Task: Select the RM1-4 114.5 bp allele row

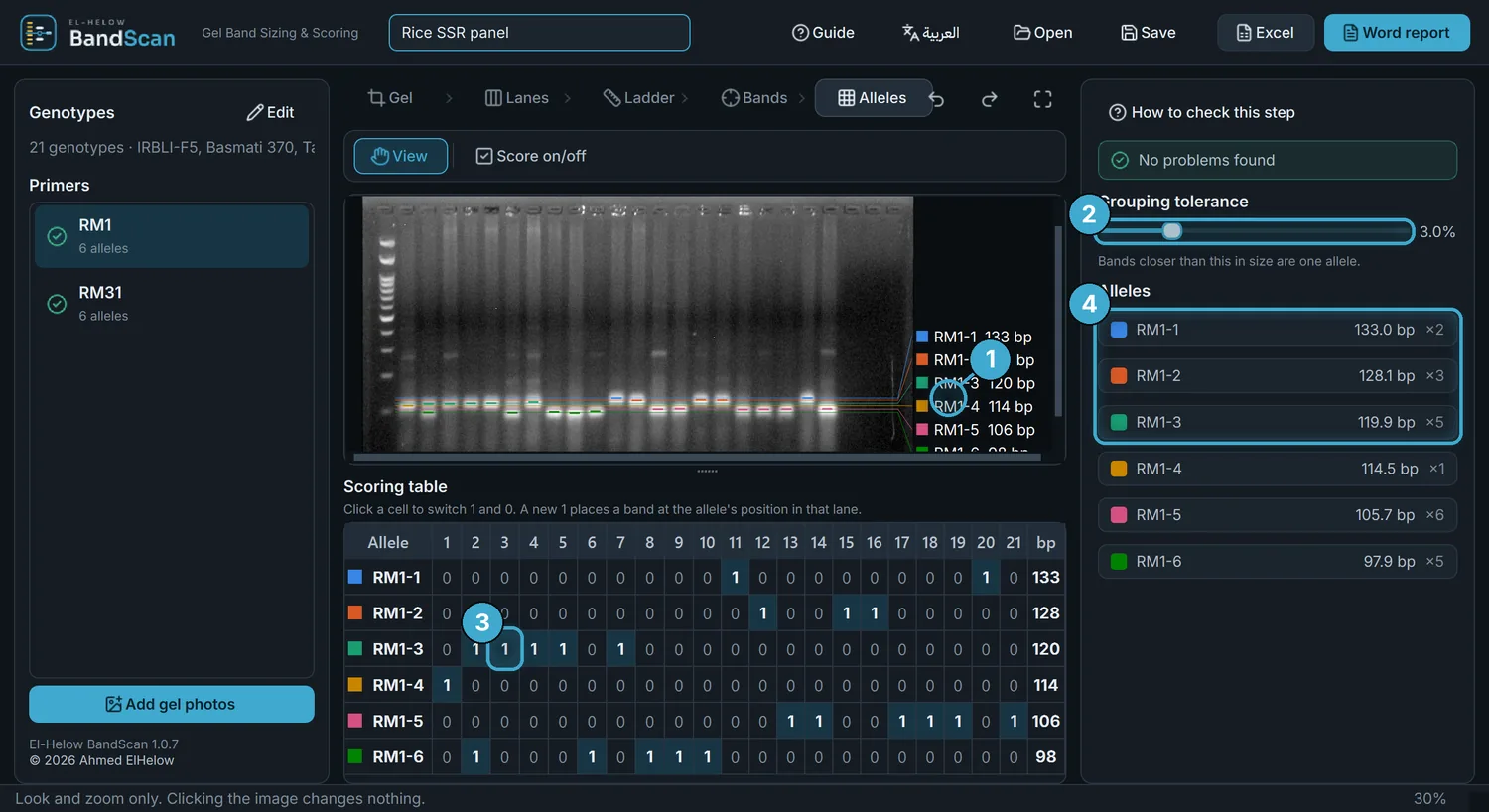Action: (x=1278, y=469)
